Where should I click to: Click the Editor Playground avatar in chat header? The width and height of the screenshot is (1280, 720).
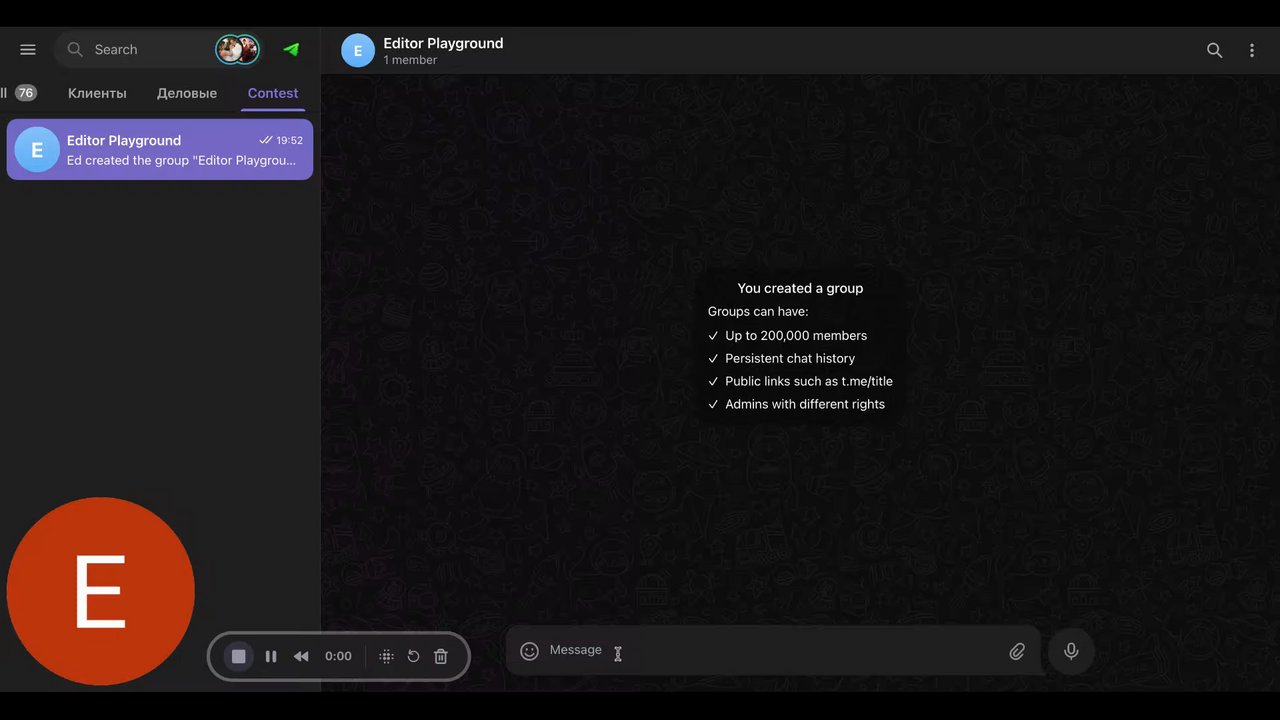coord(358,50)
